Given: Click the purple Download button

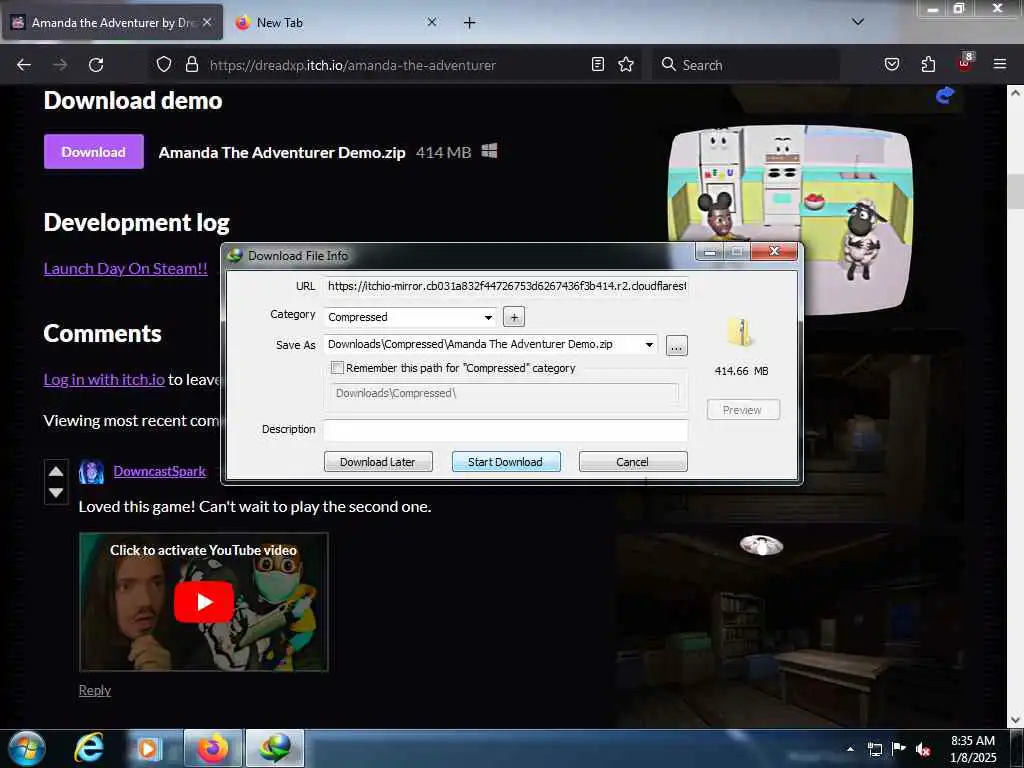Looking at the screenshot, I should (93, 152).
